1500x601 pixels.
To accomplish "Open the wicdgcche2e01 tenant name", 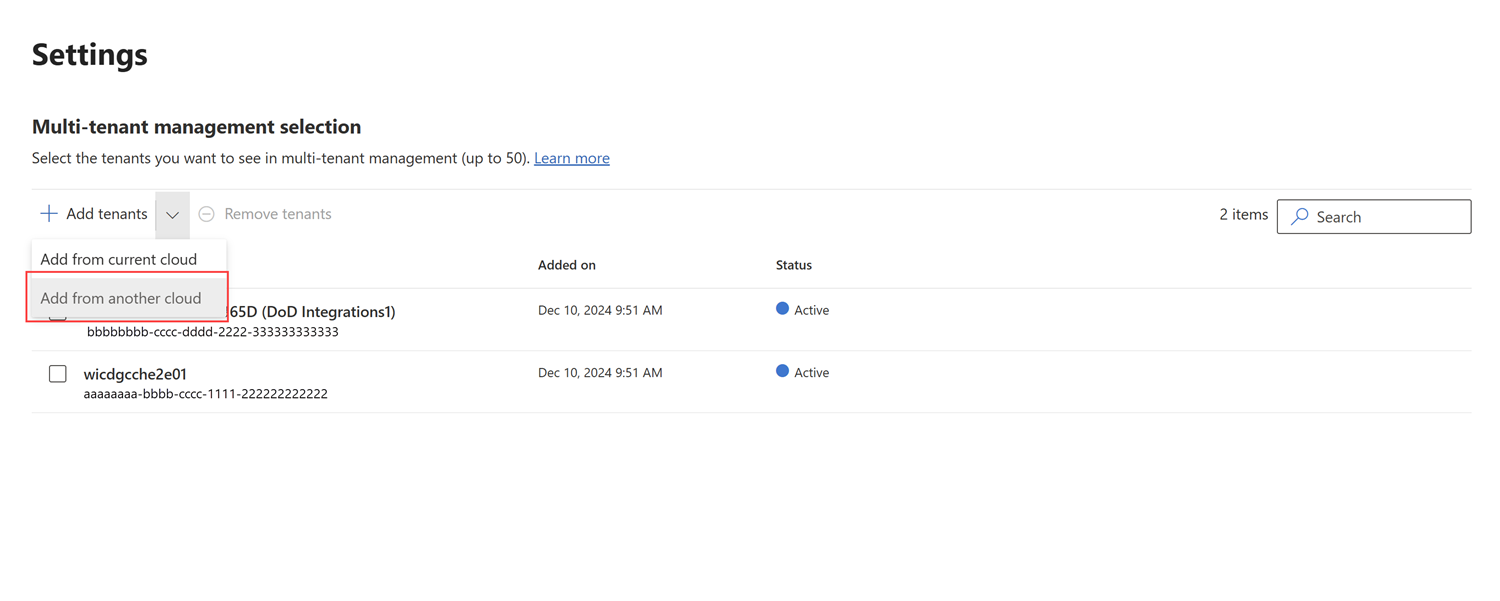I will click(135, 374).
